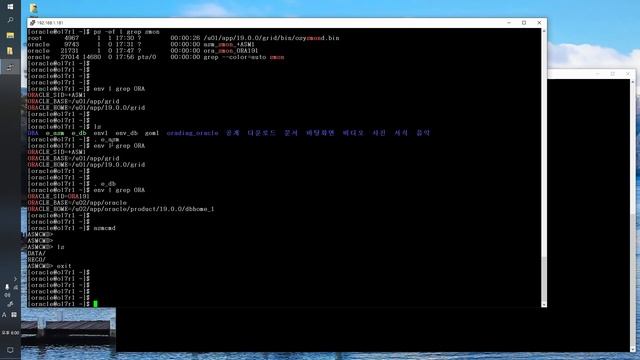Viewport: 640px width, 360px height.
Task: Open the taskbar search icon
Action: pyautogui.click(x=10, y=20)
